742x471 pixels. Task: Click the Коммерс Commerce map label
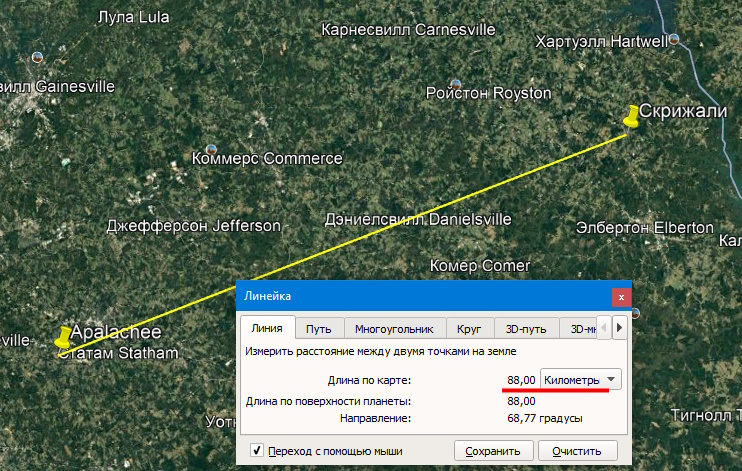267,158
